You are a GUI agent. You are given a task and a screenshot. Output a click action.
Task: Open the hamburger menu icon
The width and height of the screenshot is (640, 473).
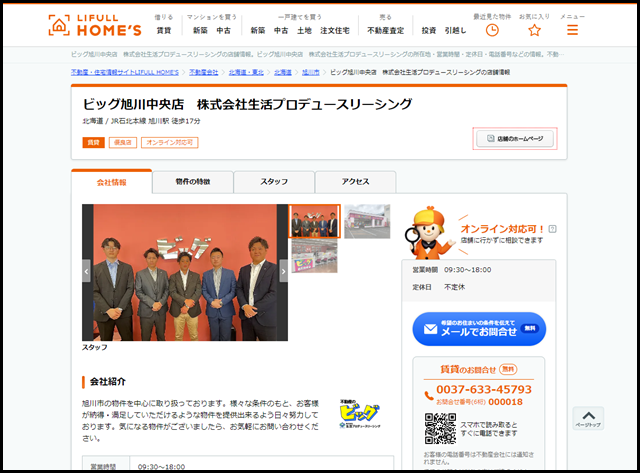[572, 30]
